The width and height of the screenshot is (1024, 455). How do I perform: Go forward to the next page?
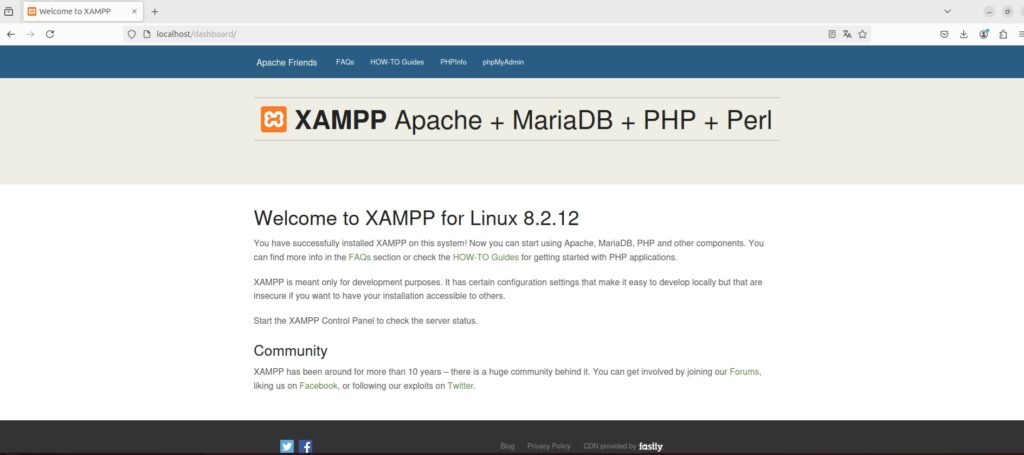pos(30,35)
